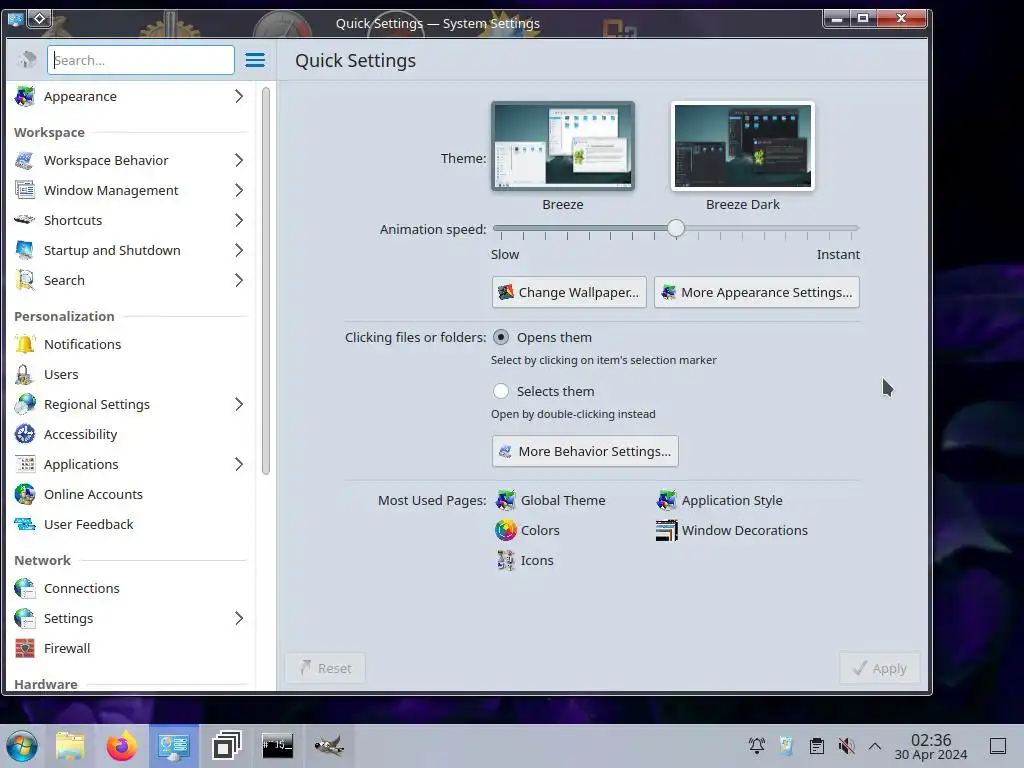Click the Regional Settings globe icon
The width and height of the screenshot is (1024, 768).
pos(25,404)
